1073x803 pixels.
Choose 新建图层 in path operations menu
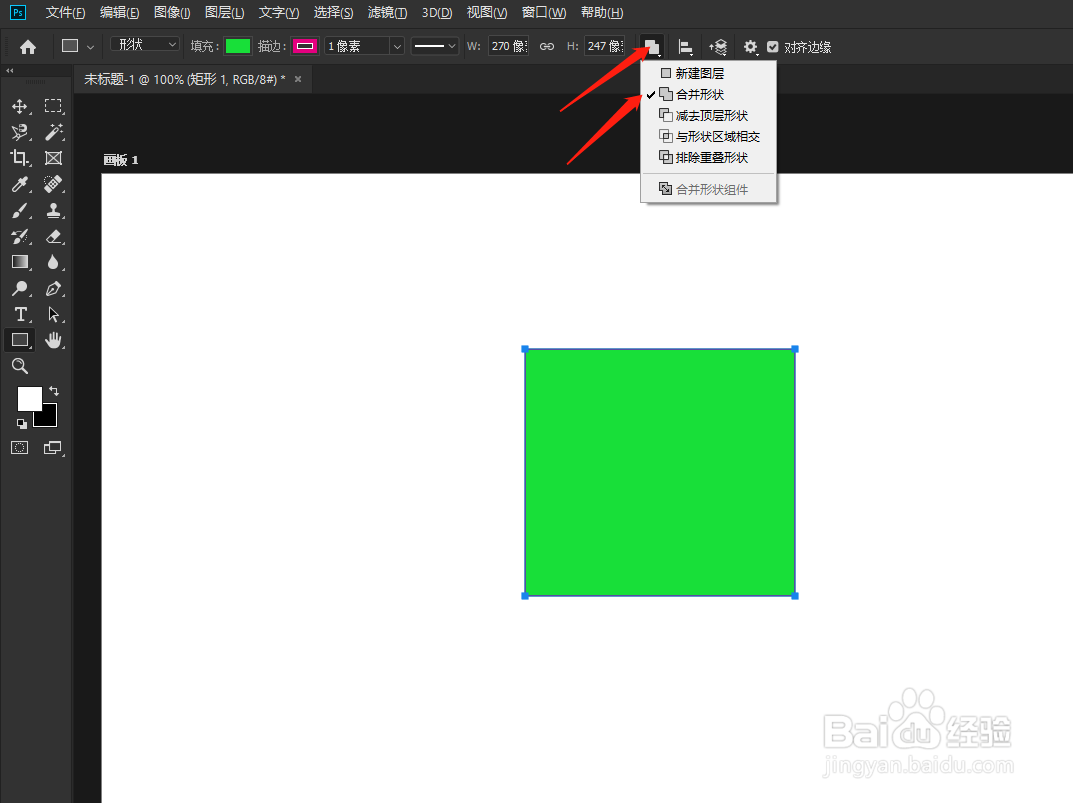[x=708, y=73]
